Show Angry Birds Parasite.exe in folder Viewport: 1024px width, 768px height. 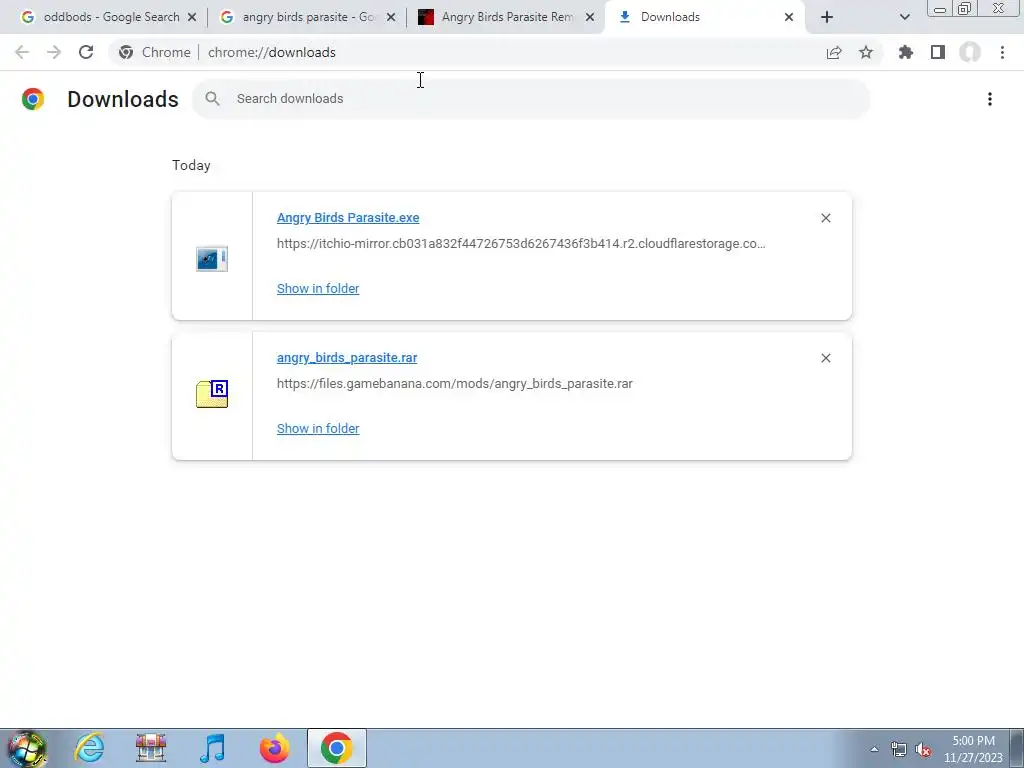(x=318, y=288)
